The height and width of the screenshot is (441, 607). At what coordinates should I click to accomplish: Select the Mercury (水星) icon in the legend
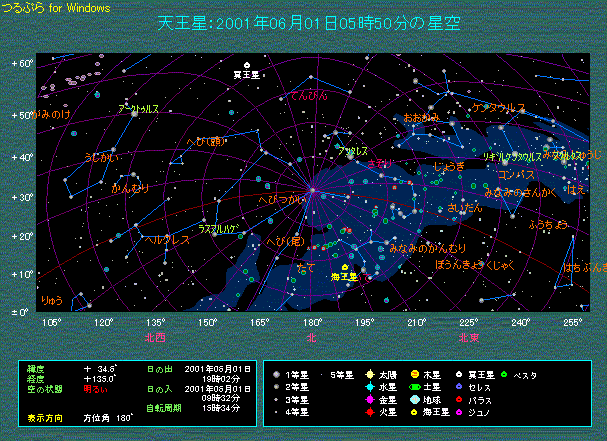tap(369, 385)
